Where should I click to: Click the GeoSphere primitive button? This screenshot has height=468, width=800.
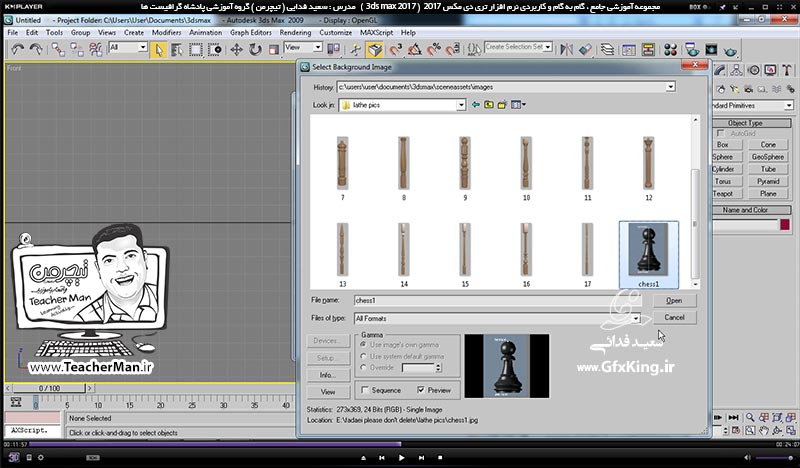pyautogui.click(x=768, y=157)
